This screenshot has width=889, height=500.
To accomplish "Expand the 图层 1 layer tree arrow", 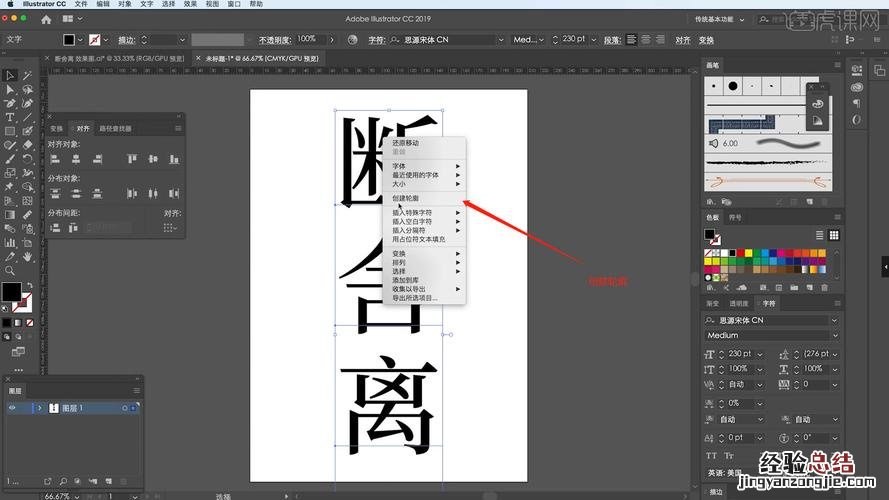I will coord(40,408).
